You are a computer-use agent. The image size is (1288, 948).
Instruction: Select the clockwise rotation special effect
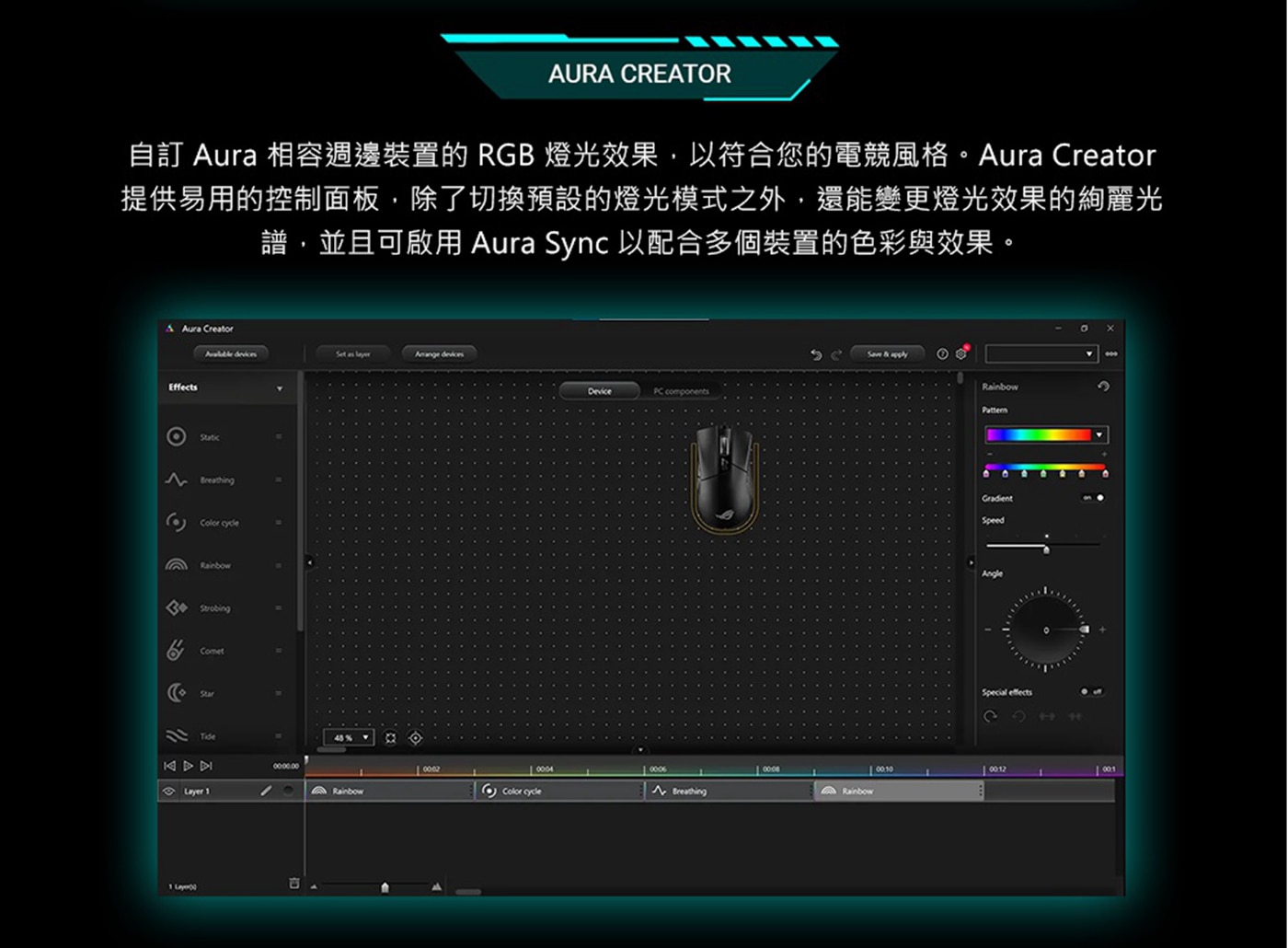(991, 716)
